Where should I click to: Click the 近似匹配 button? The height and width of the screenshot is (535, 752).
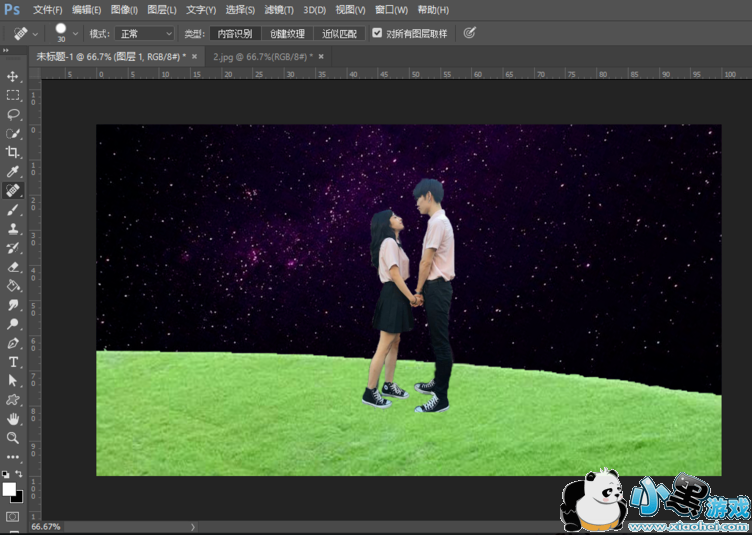click(339, 33)
